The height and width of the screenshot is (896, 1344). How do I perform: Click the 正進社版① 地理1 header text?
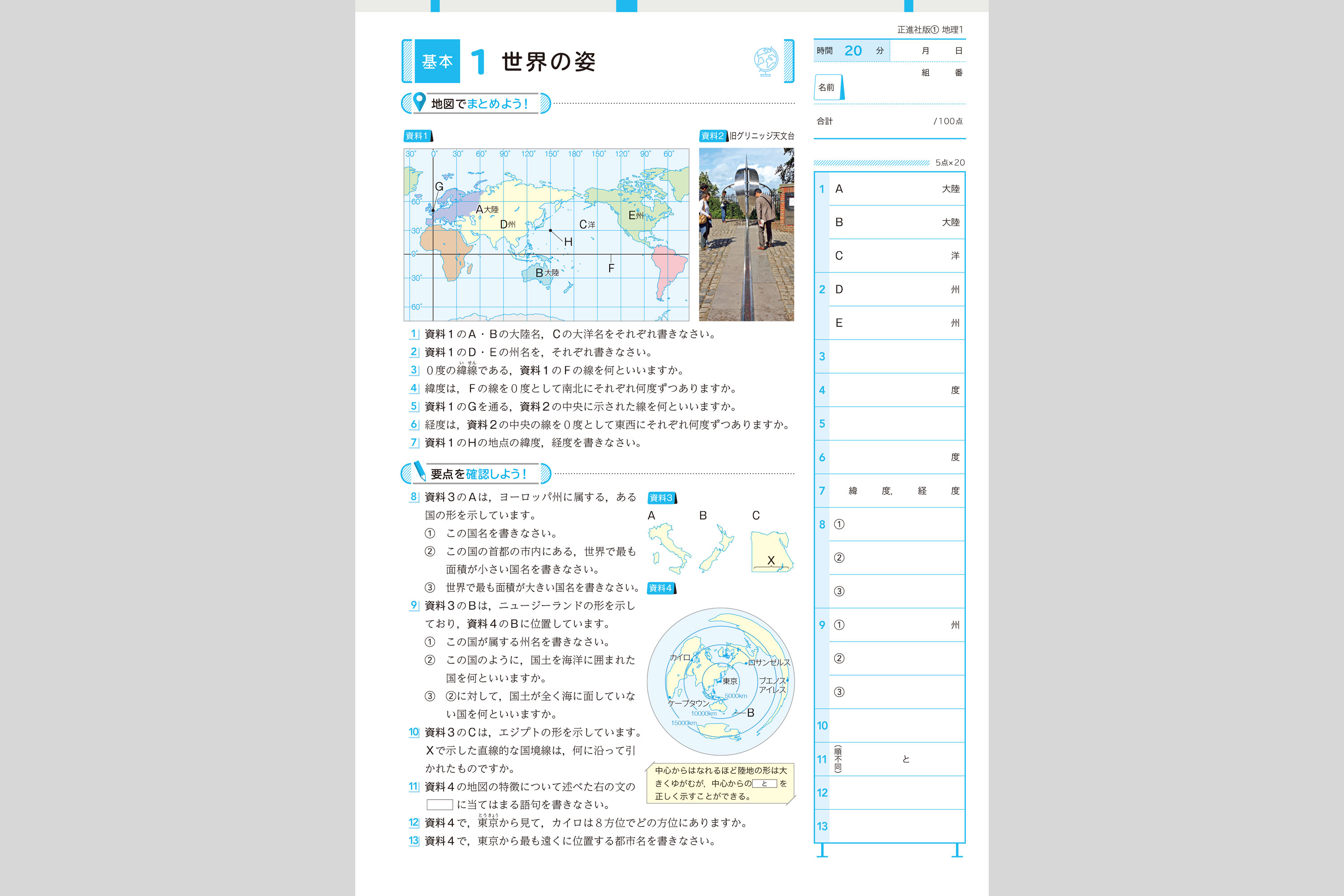930,30
